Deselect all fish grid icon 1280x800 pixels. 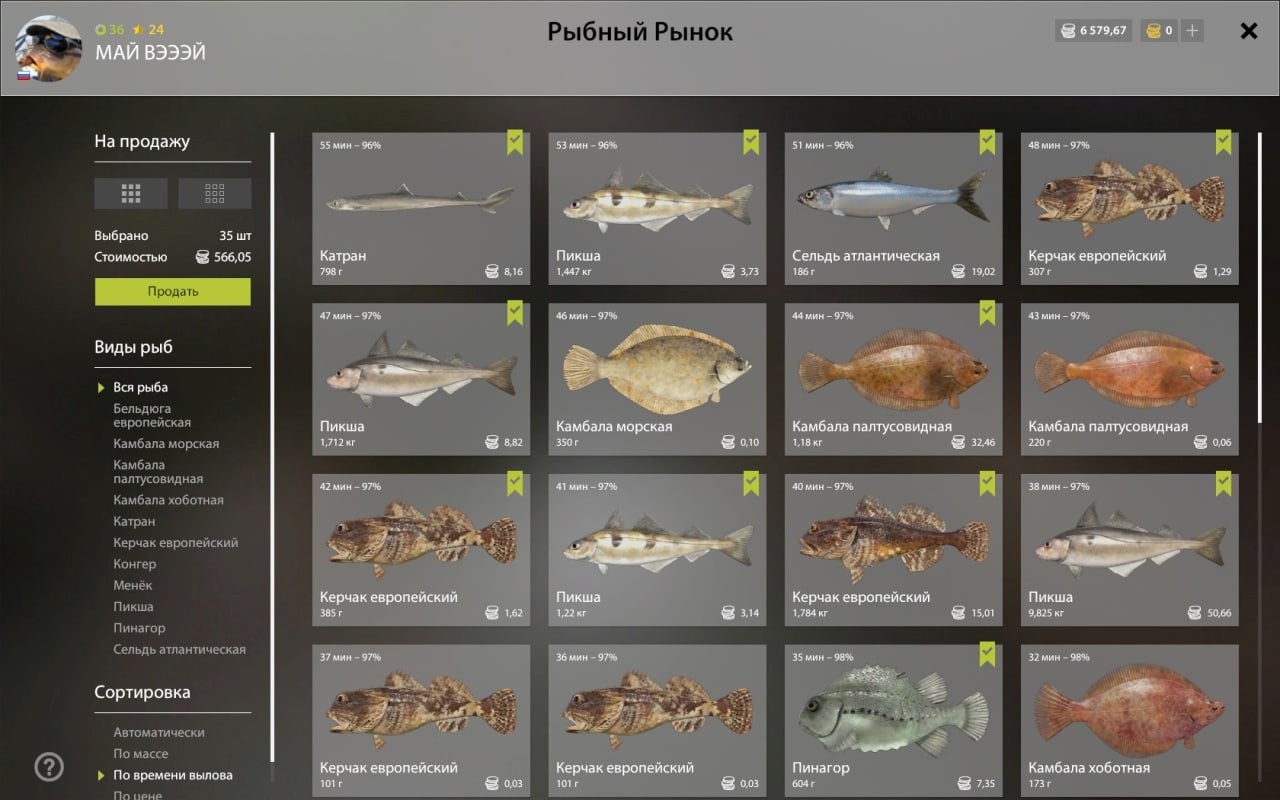pos(214,194)
